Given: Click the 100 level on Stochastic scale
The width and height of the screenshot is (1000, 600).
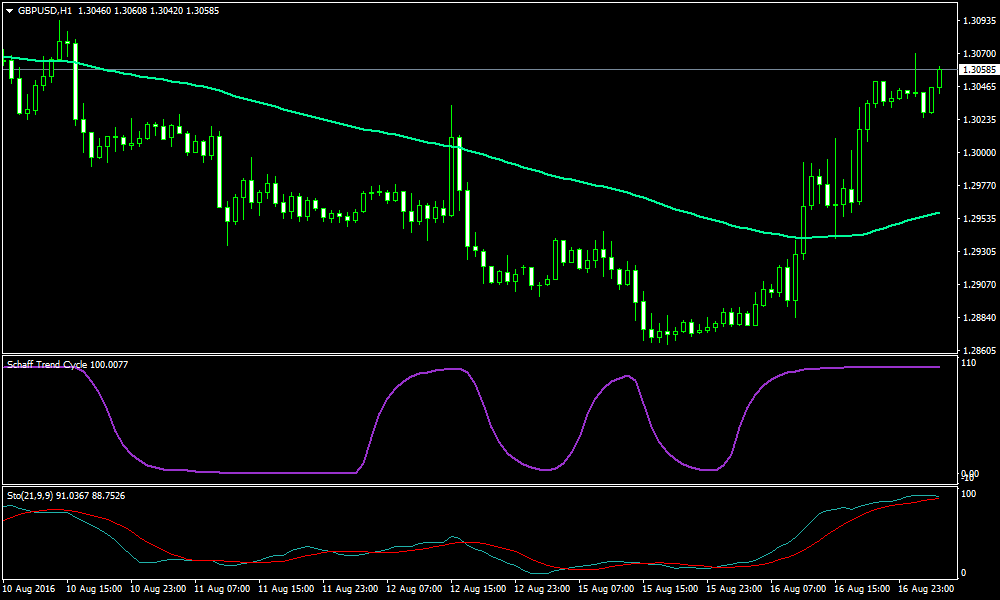Looking at the screenshot, I should coord(967,494).
